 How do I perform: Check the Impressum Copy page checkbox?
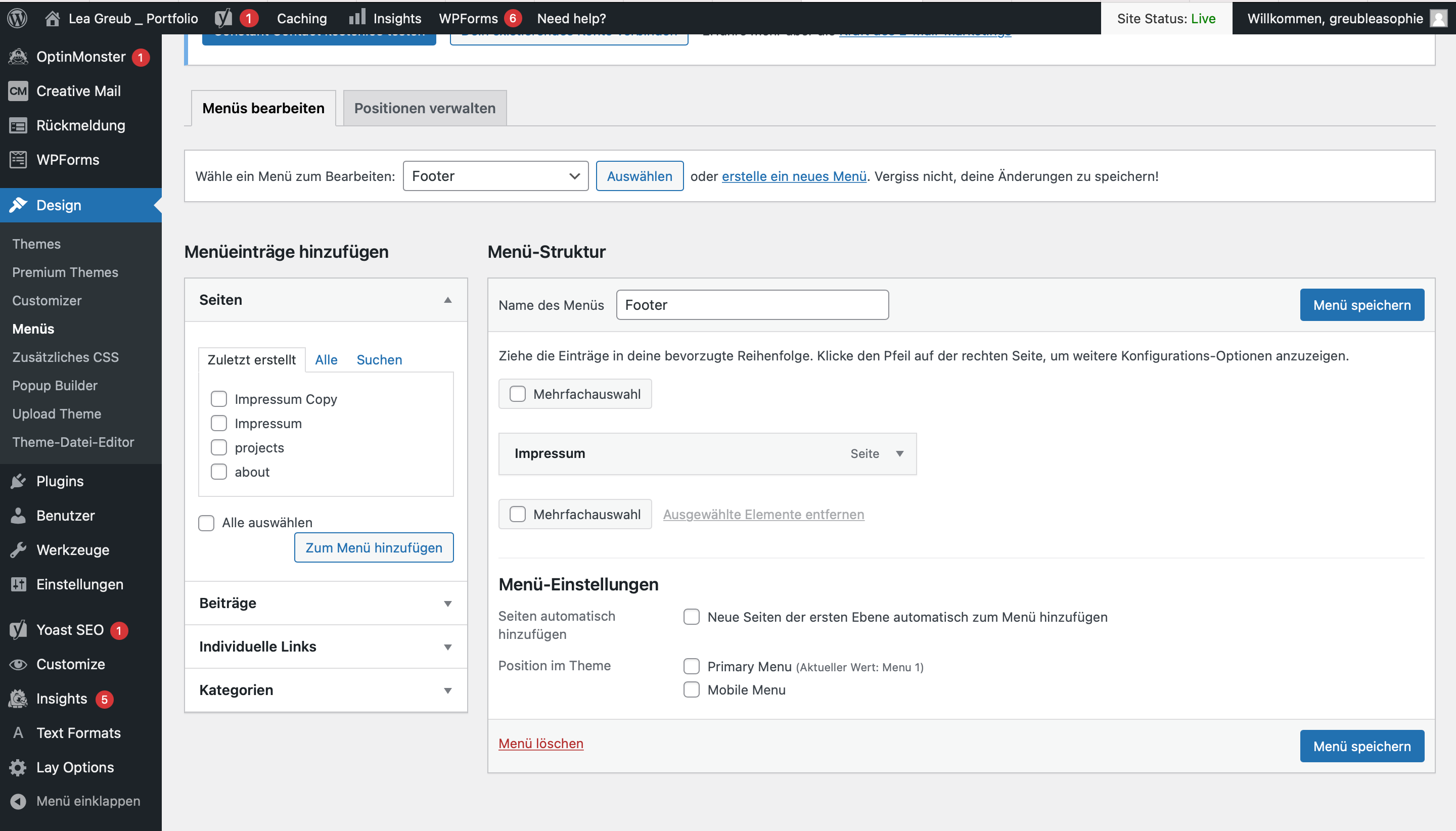click(x=218, y=399)
